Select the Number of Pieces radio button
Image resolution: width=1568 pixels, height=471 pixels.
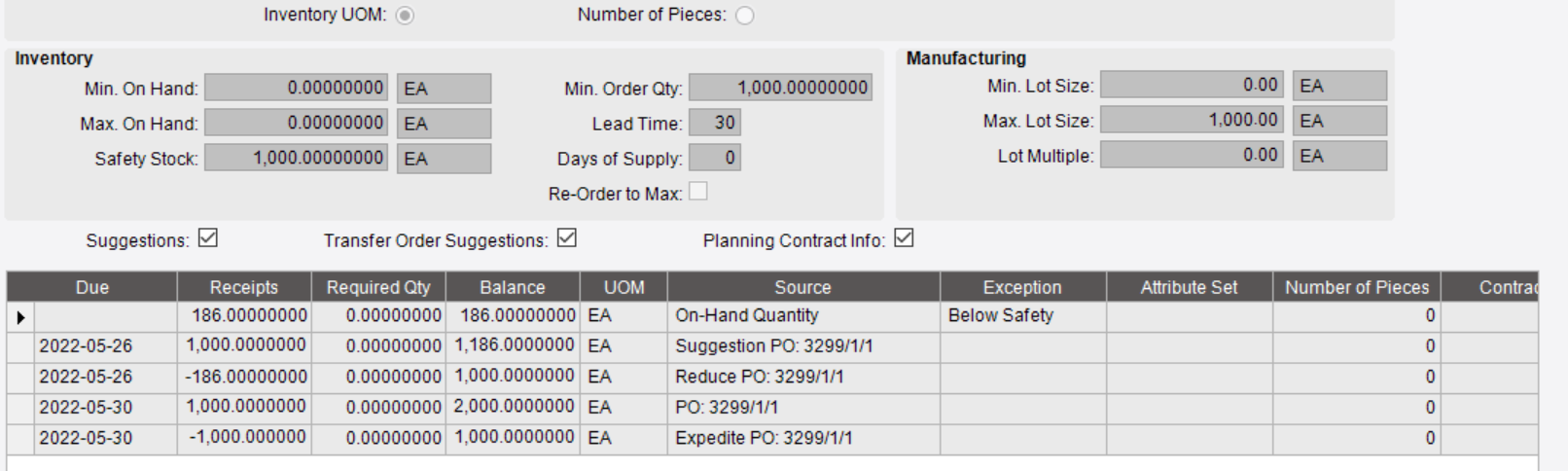[x=745, y=16]
